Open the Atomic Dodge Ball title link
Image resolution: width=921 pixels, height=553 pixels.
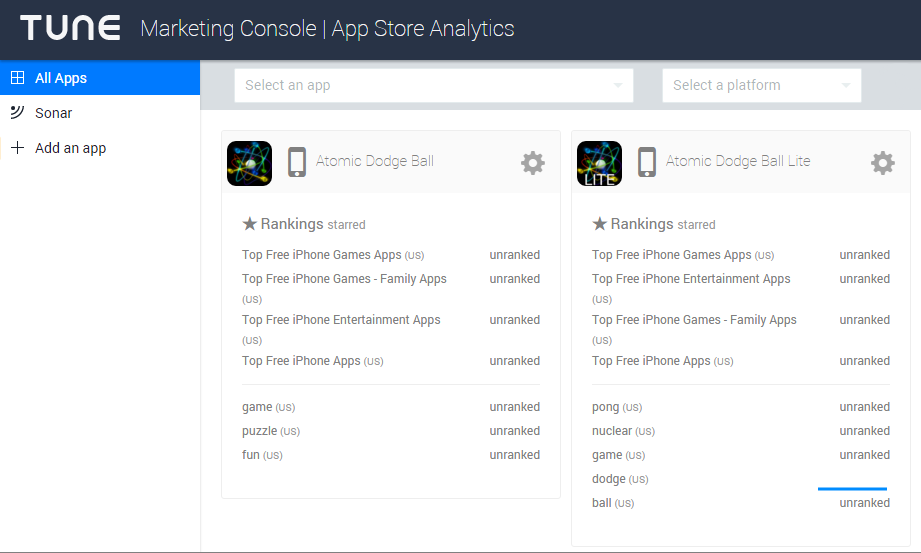click(375, 161)
